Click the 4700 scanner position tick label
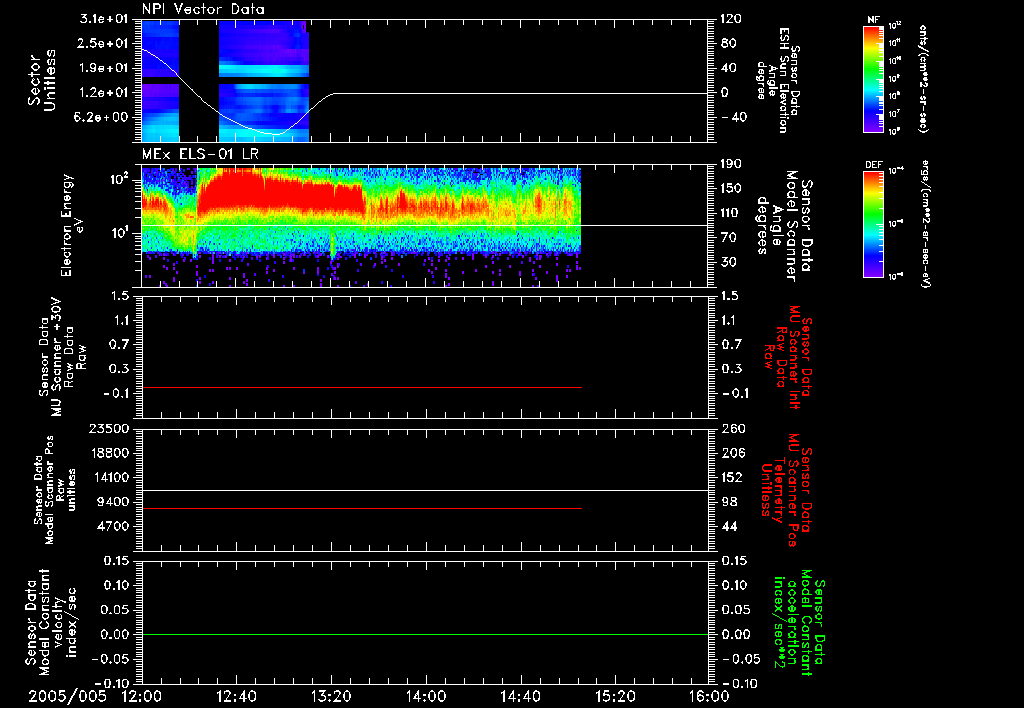This screenshot has width=1024, height=708. (x=114, y=526)
